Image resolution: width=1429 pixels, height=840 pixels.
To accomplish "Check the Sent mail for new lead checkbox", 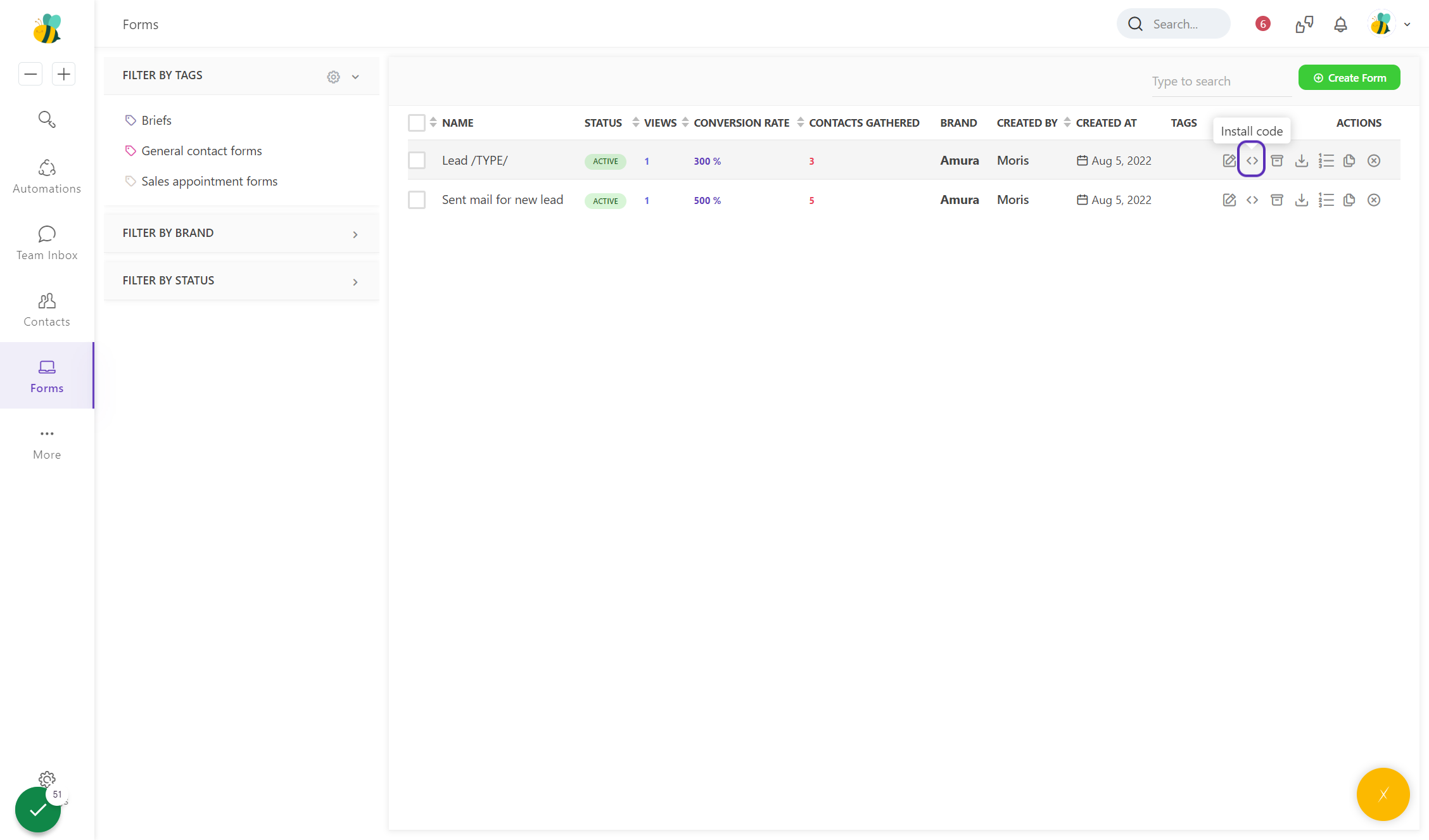I will (x=417, y=200).
